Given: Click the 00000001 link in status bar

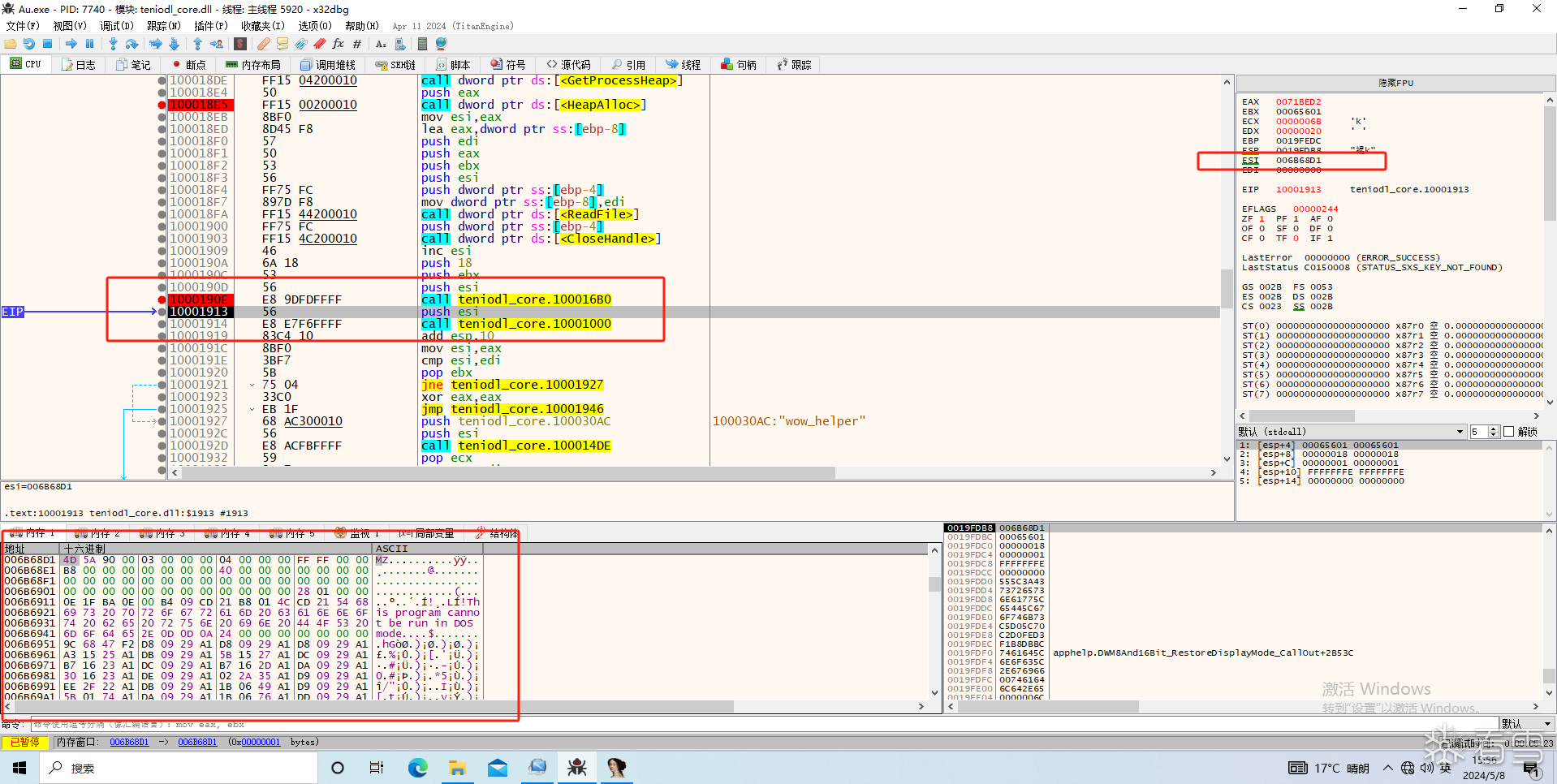Looking at the screenshot, I should point(260,742).
